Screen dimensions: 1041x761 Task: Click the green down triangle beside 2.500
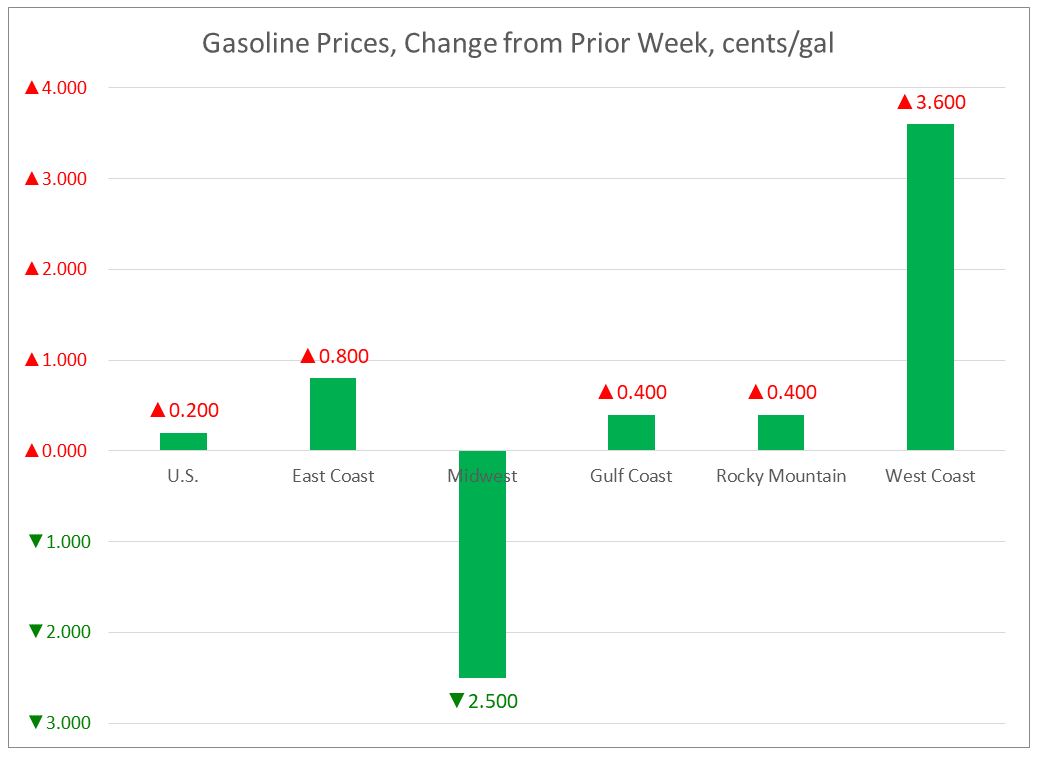pyautogui.click(x=456, y=701)
